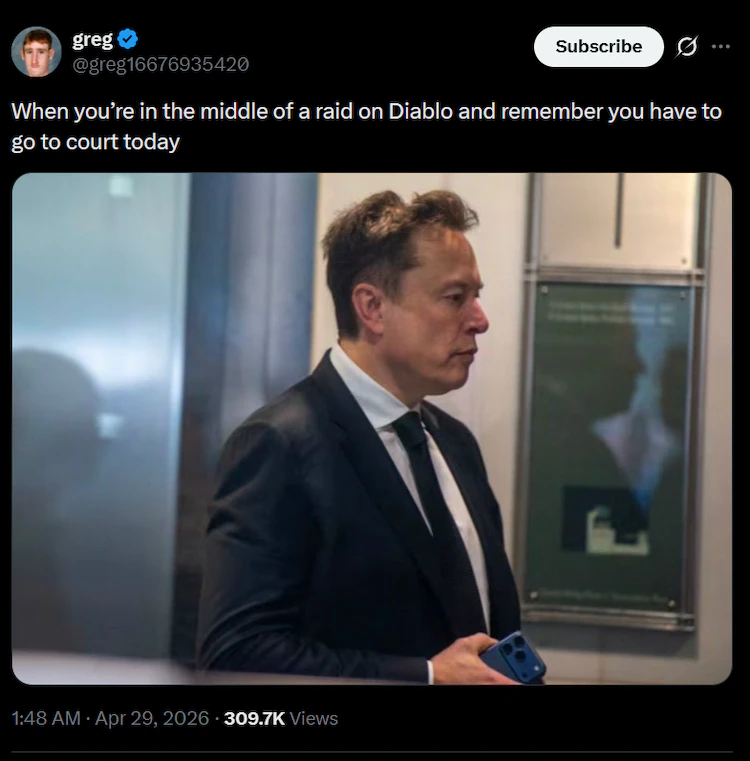Click the Apr 29, 2026 date
Screen dimensions: 750x761
[153, 718]
